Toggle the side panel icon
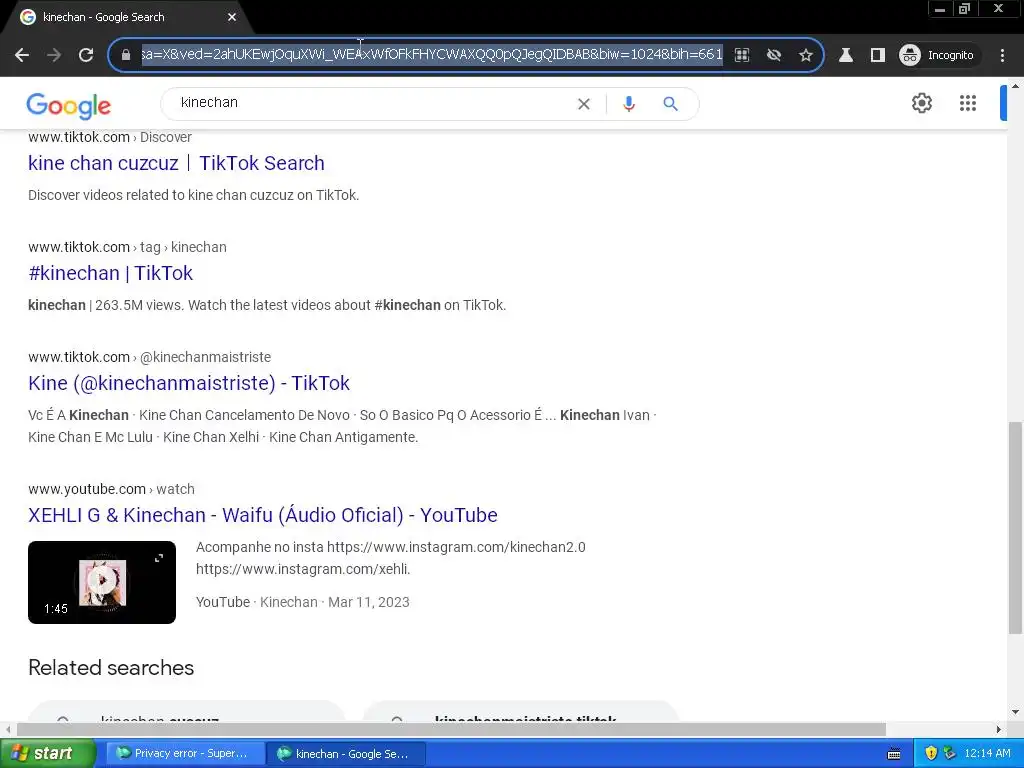This screenshot has height=768, width=1024. tap(878, 55)
